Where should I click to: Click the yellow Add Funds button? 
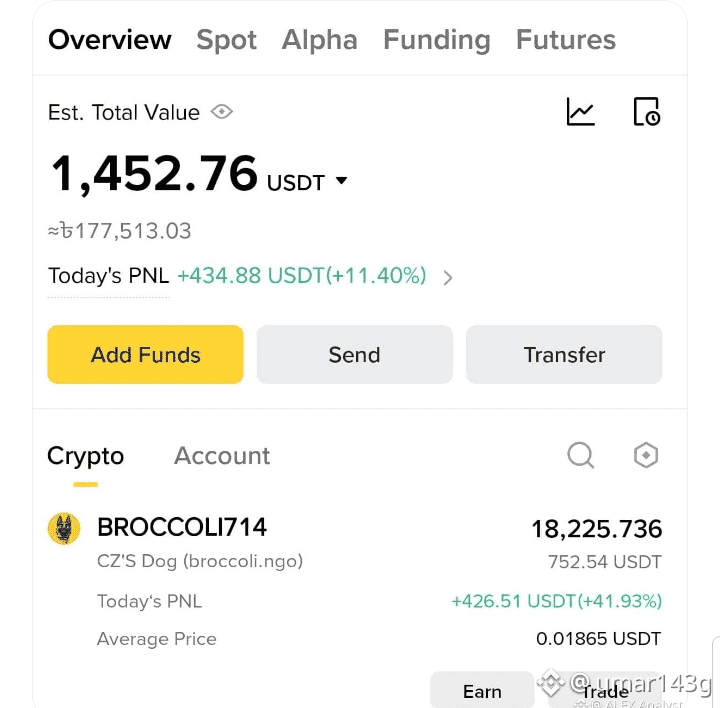146,354
